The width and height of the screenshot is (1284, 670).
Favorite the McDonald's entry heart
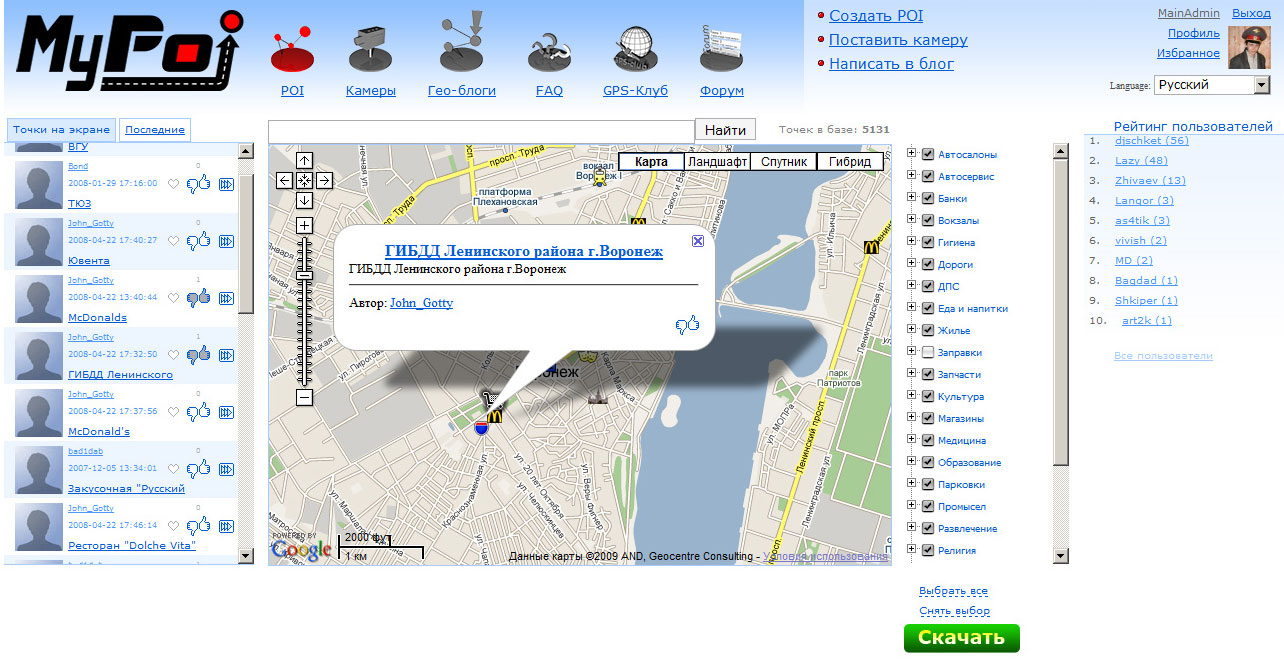[x=173, y=411]
